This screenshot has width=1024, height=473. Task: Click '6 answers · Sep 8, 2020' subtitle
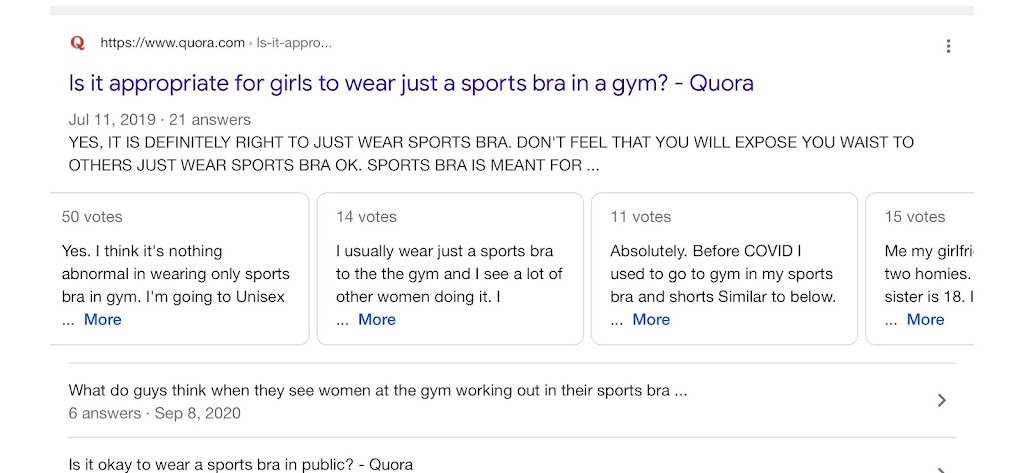coord(154,413)
